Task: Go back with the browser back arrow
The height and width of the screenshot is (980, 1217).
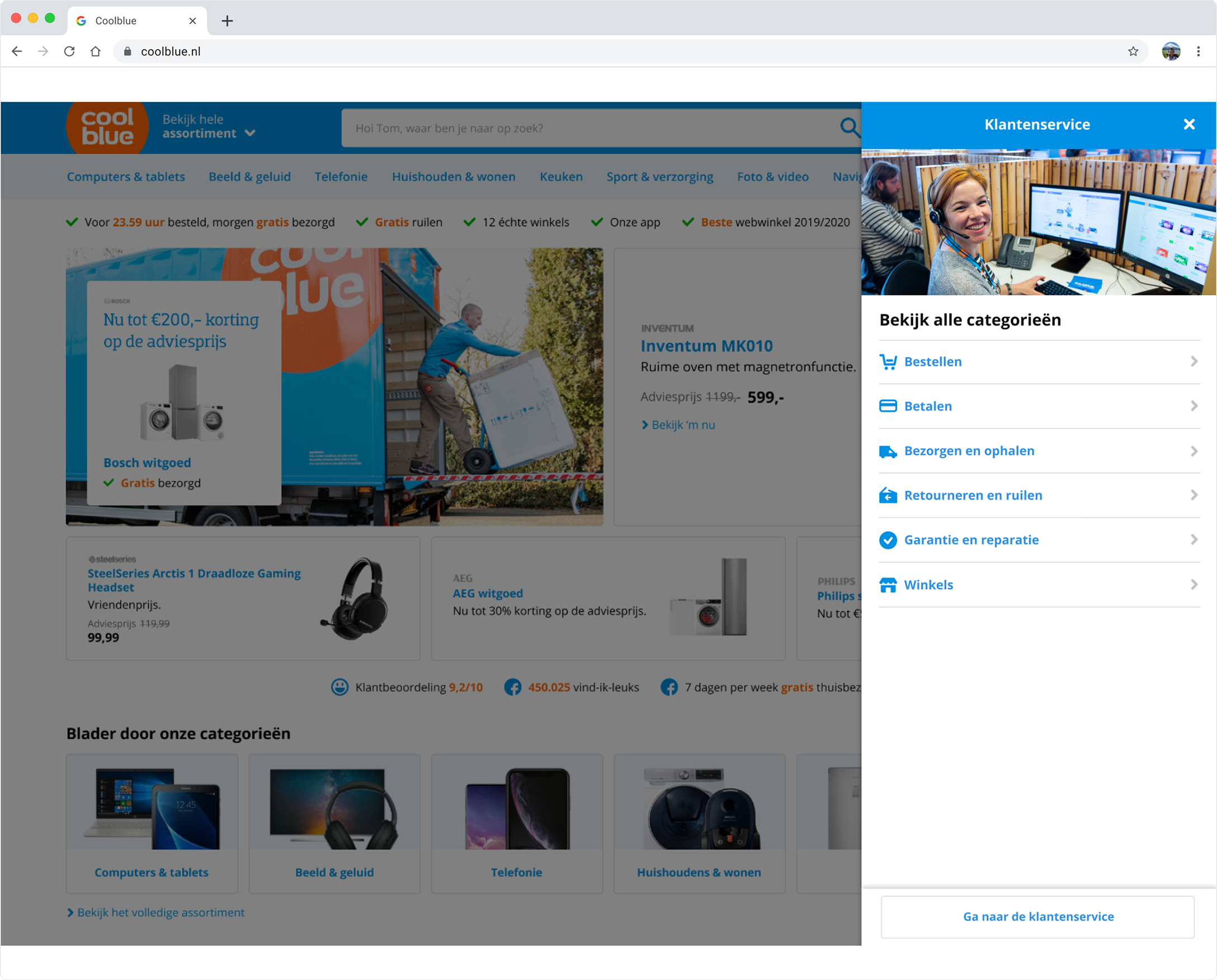Action: 17,51
